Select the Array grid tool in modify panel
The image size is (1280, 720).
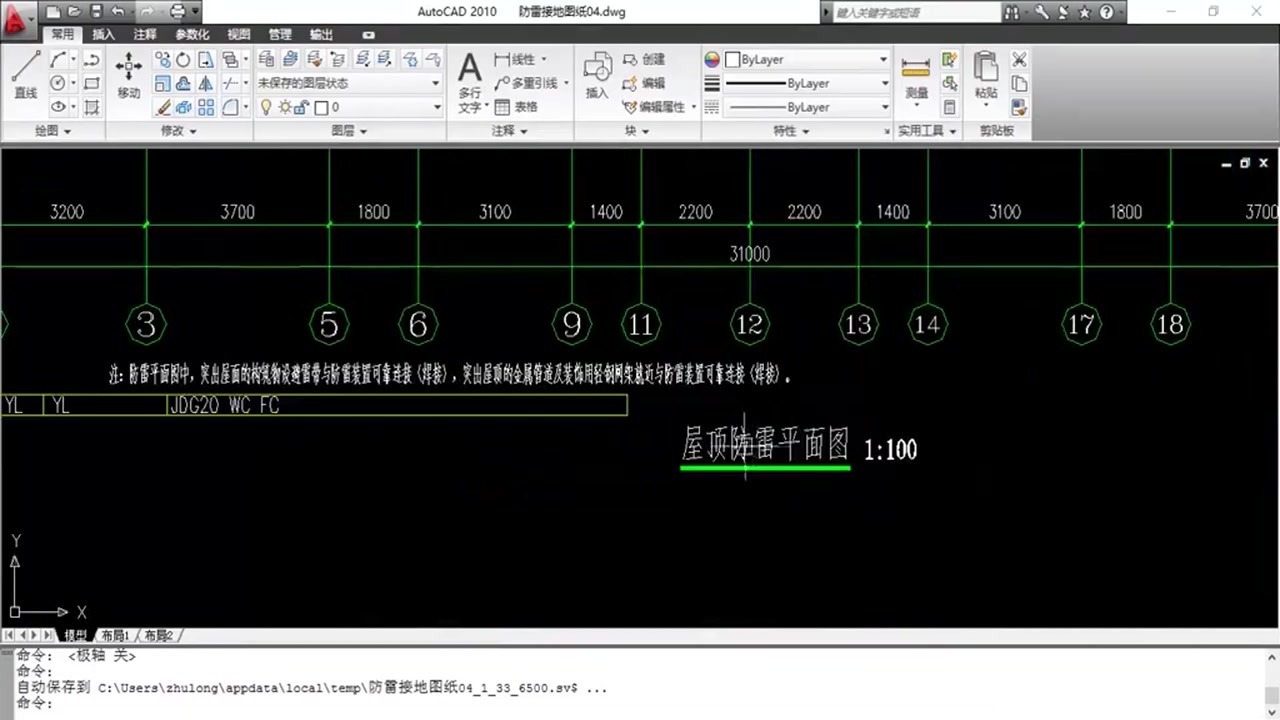[x=206, y=107]
